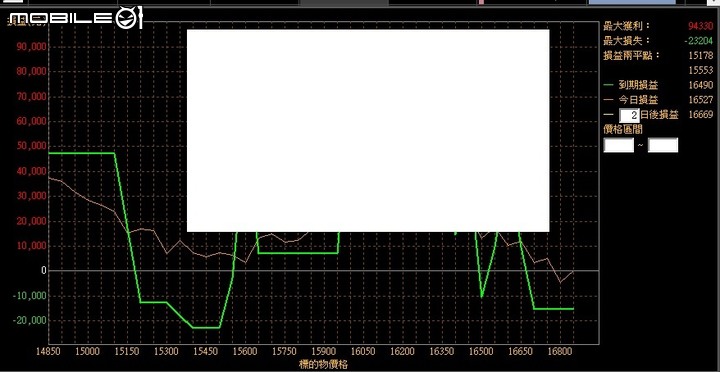
Task: Select the 今日損益 legend label
Action: point(638,100)
